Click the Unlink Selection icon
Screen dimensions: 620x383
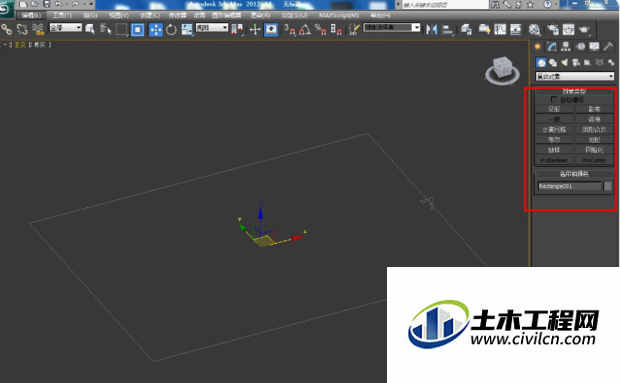click(x=22, y=29)
